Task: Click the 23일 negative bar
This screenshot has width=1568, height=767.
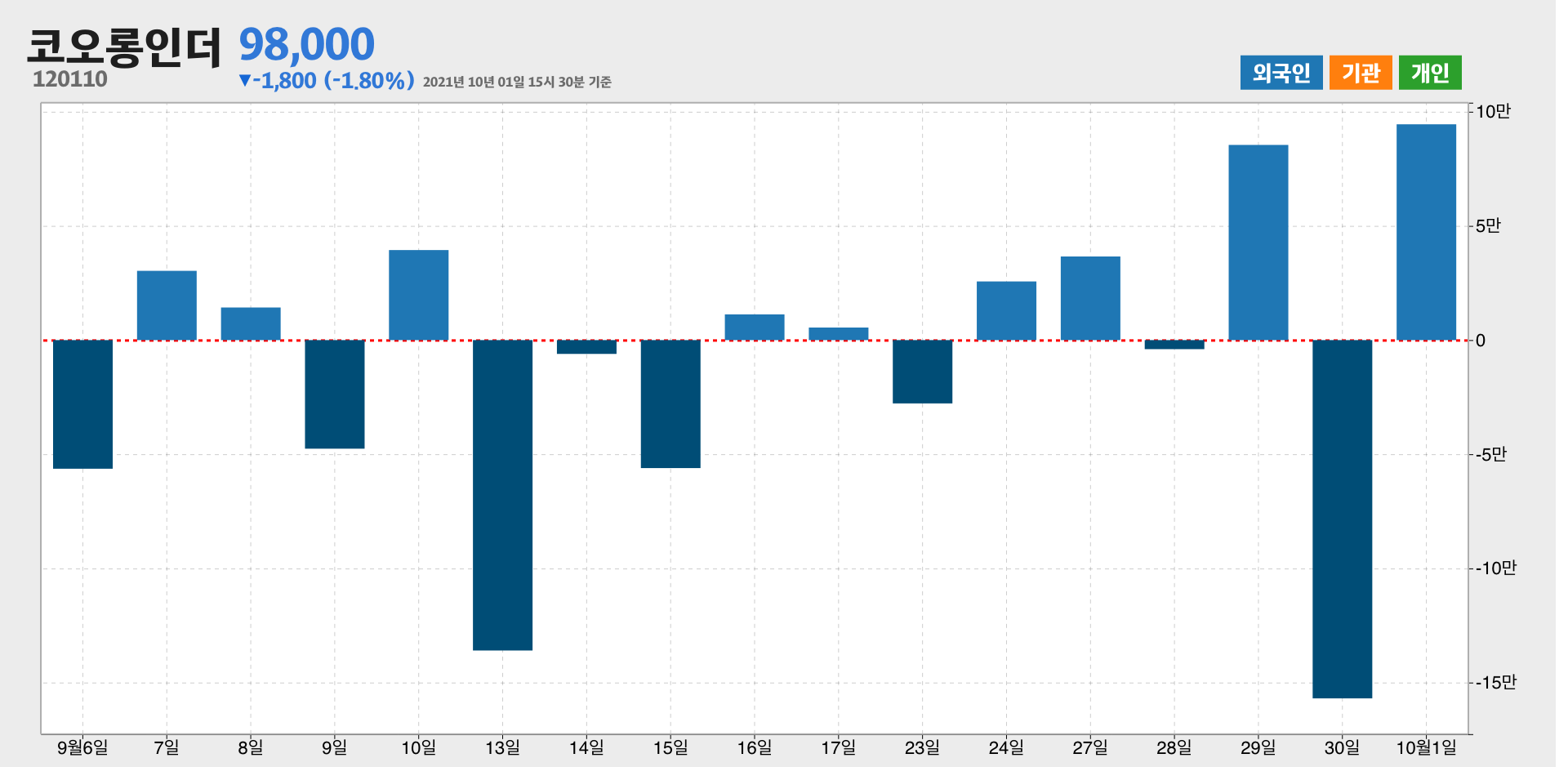Action: tap(923, 372)
